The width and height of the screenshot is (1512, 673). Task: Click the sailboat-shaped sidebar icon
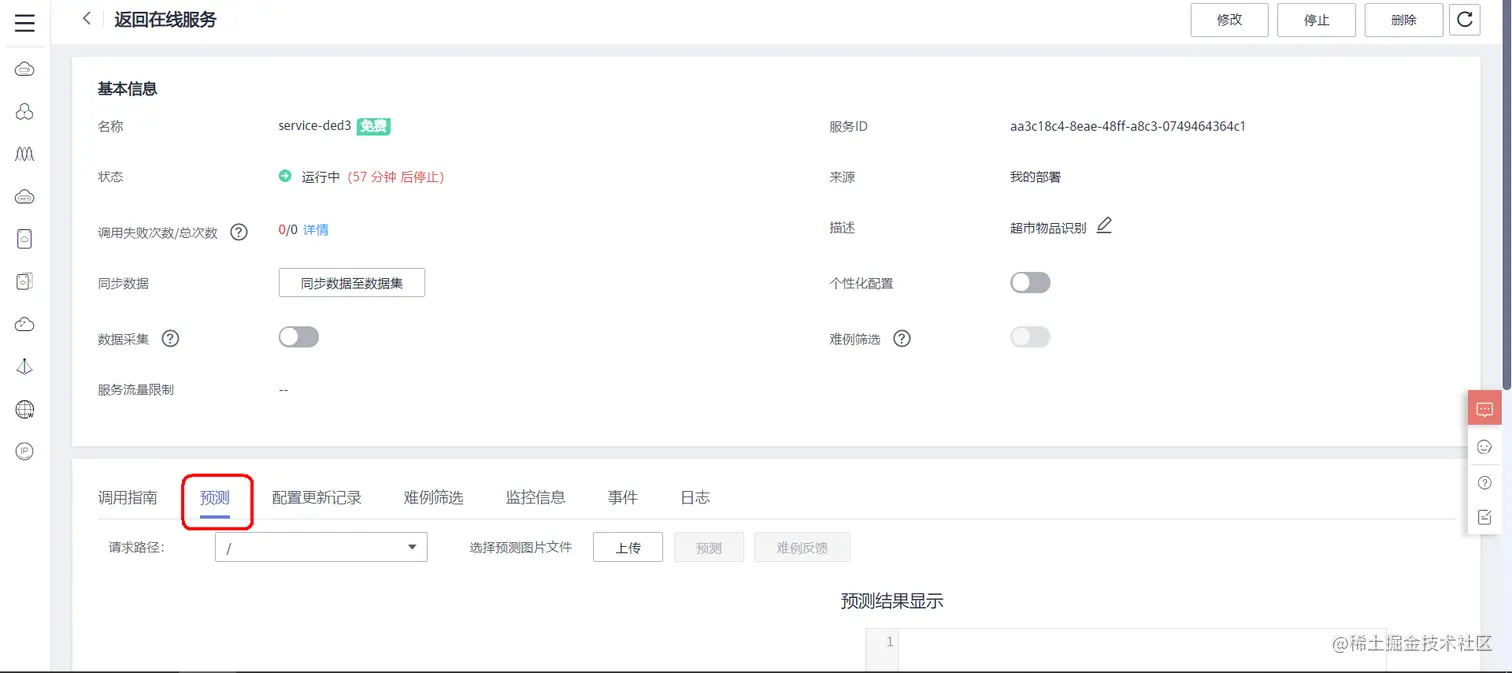(25, 367)
